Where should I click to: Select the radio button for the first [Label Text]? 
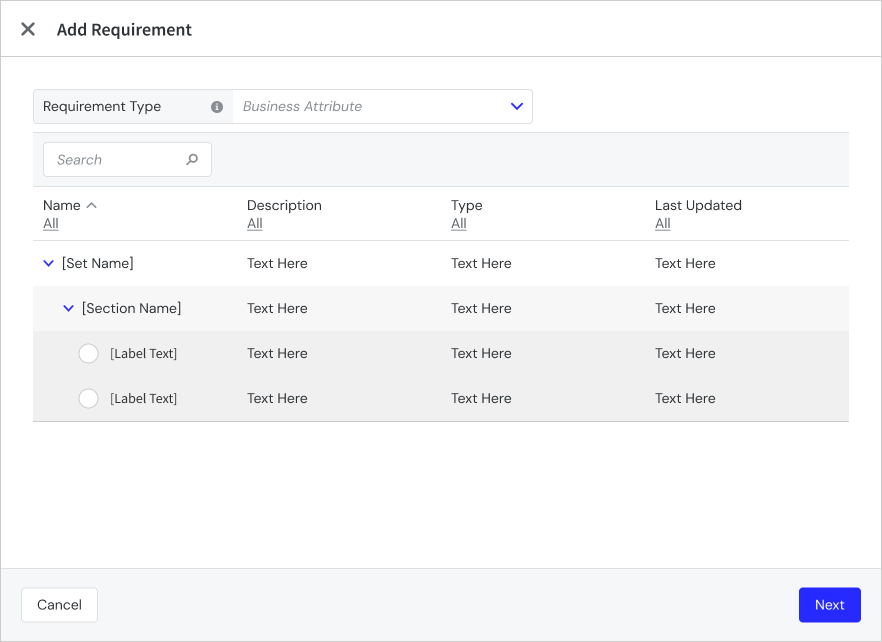coord(88,353)
